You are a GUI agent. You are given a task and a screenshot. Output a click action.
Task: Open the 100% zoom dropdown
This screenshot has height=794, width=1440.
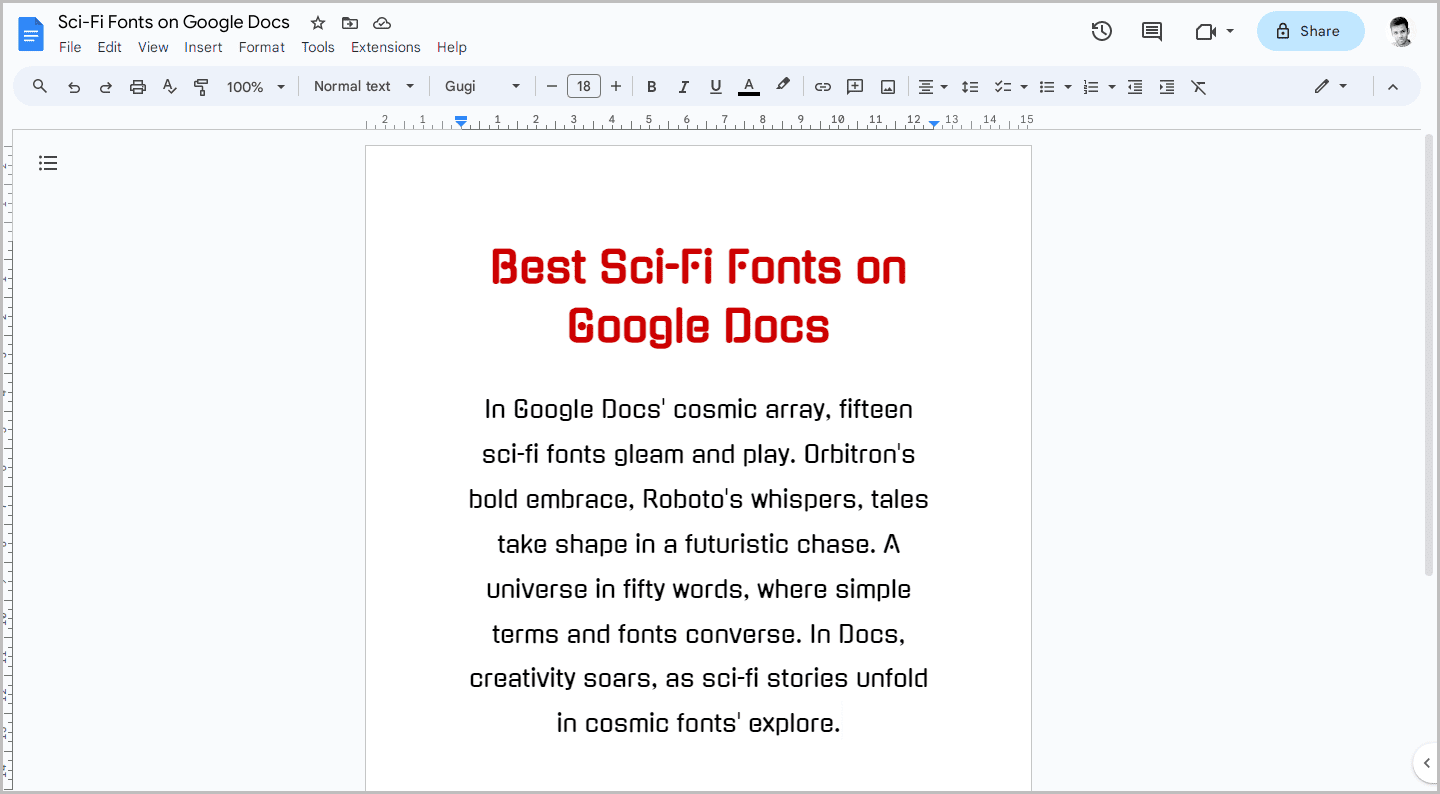pyautogui.click(x=254, y=86)
